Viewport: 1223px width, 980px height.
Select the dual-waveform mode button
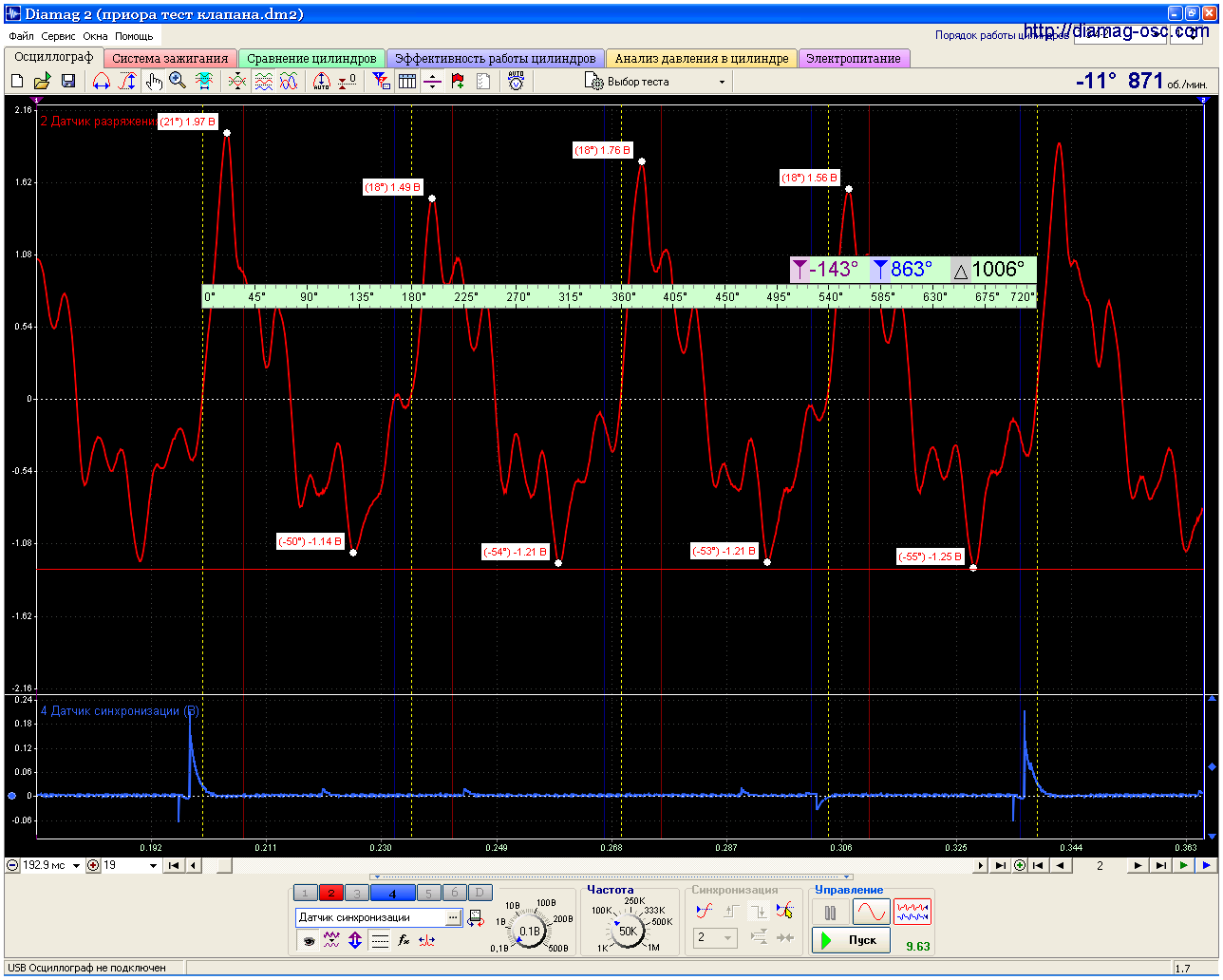(x=913, y=913)
